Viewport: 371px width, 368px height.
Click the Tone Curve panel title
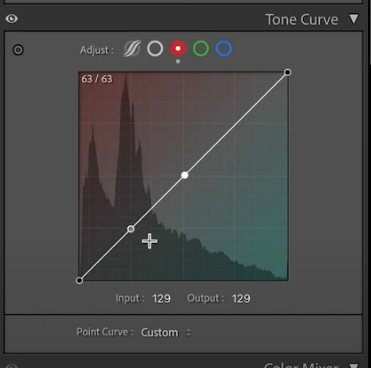(302, 19)
